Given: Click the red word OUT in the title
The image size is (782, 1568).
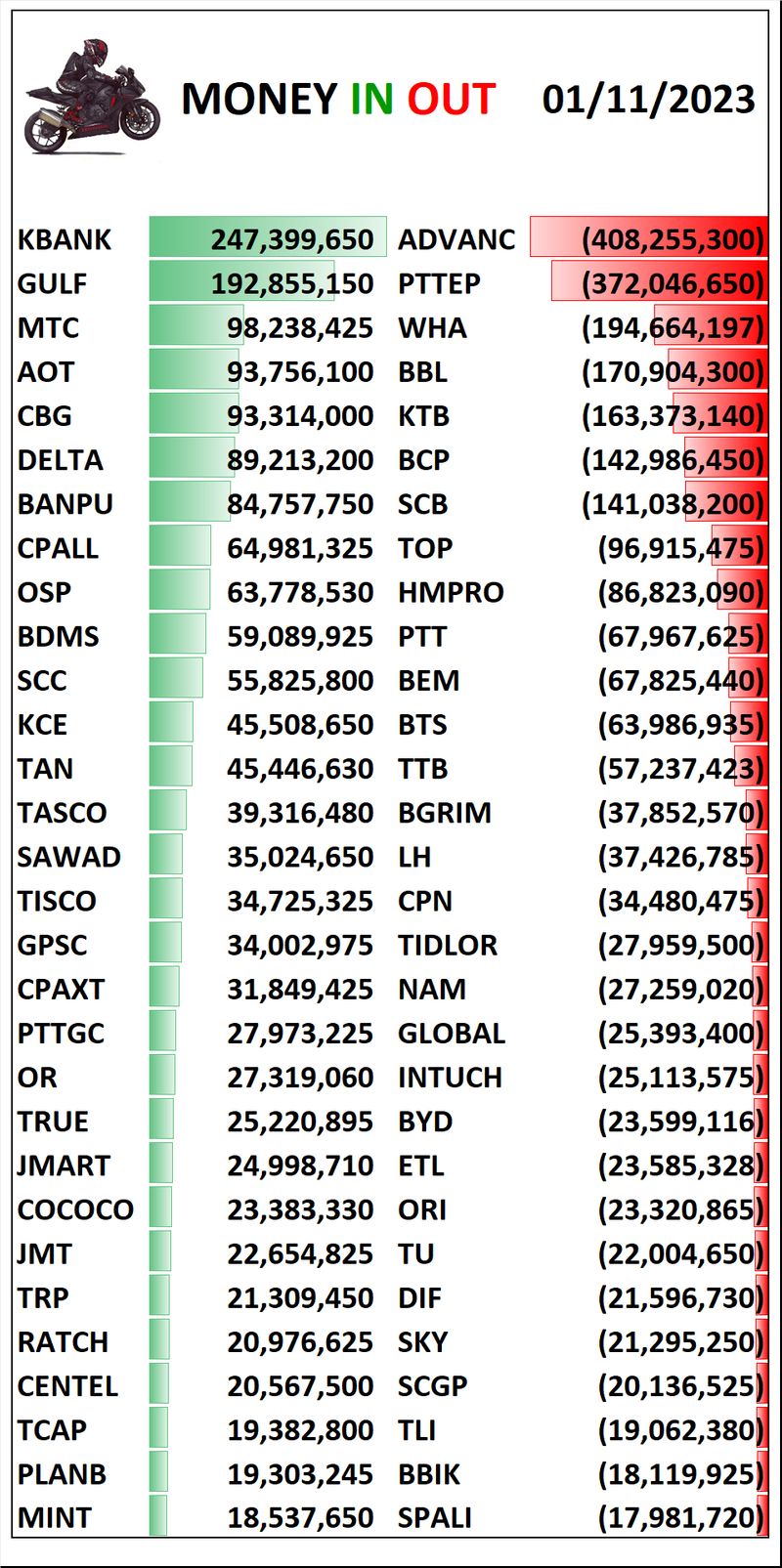Looking at the screenshot, I should (x=451, y=100).
